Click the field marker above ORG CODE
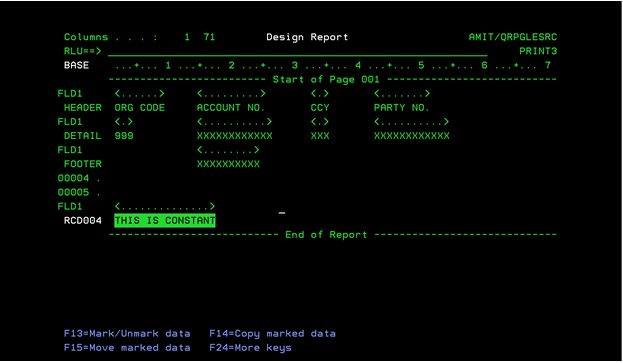 (139, 94)
